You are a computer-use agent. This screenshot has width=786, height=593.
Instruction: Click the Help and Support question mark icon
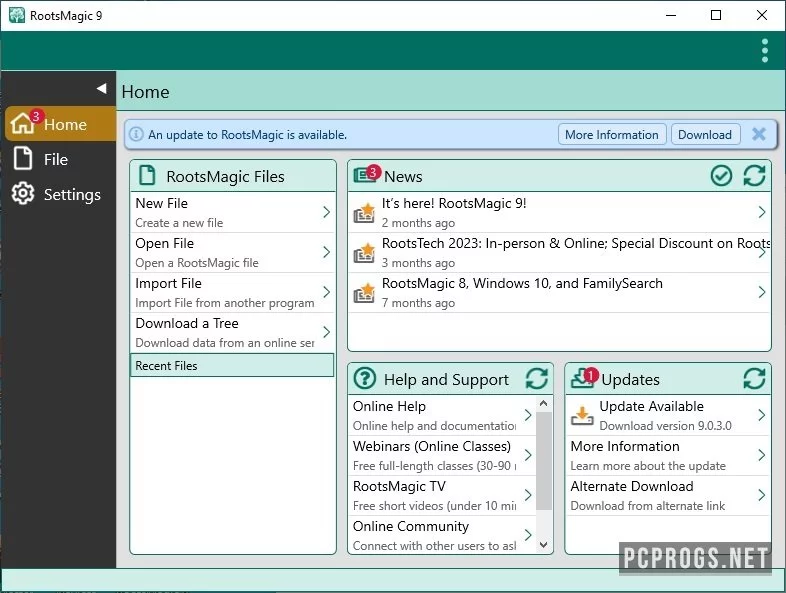click(364, 378)
